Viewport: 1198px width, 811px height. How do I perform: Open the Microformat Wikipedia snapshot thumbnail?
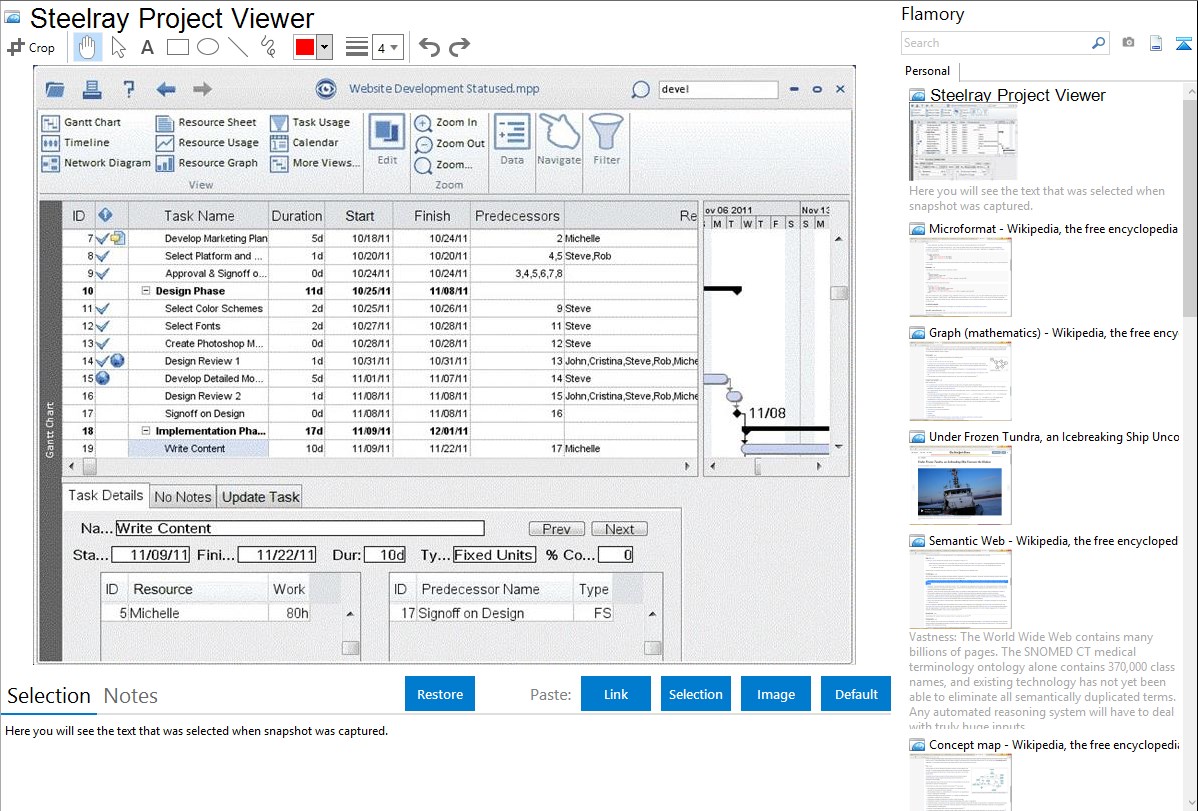pos(960,277)
